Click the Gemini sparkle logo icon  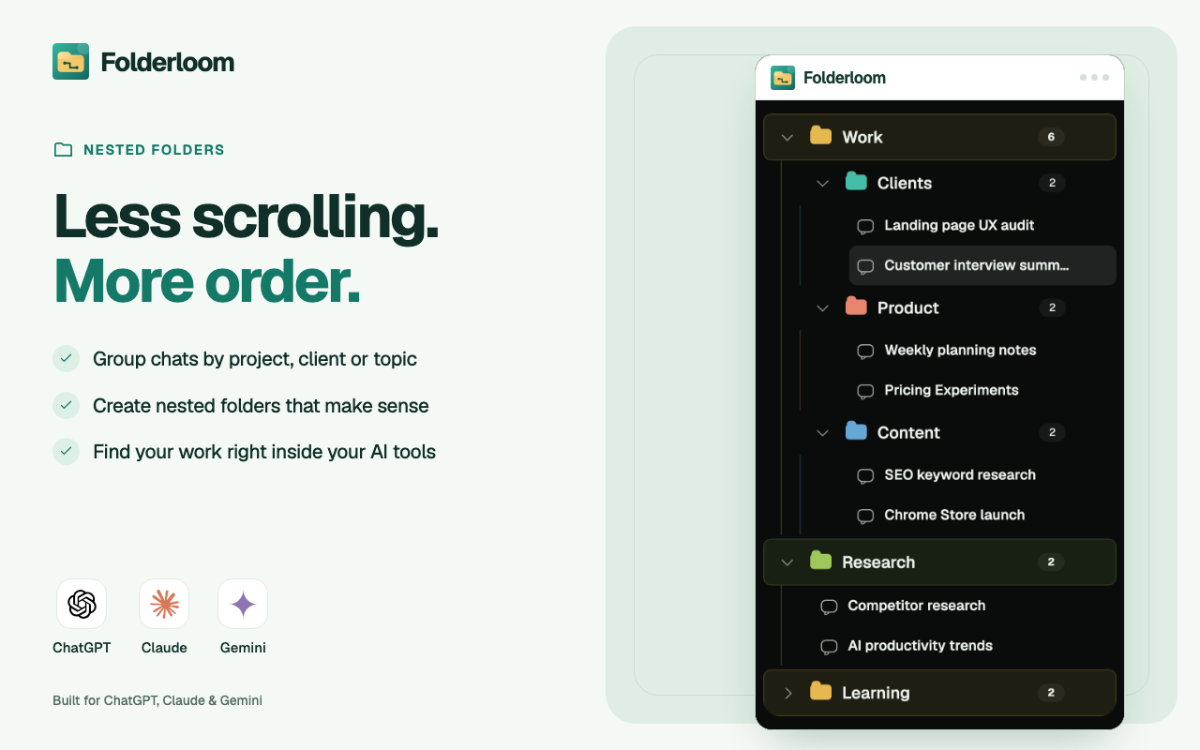click(243, 604)
